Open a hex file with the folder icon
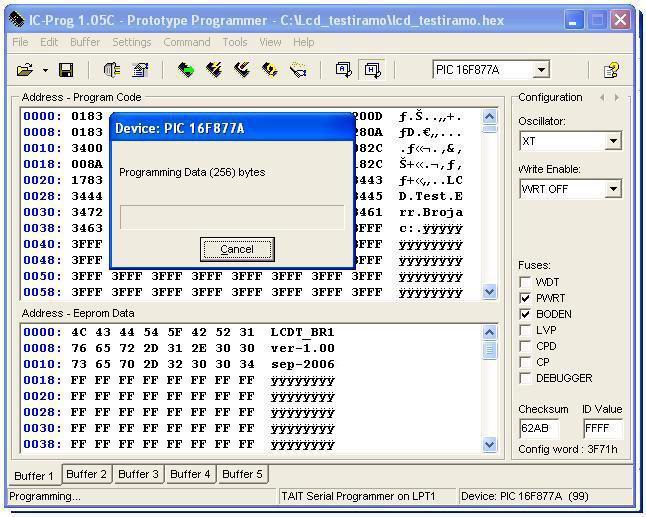646x517 pixels. (x=25, y=70)
